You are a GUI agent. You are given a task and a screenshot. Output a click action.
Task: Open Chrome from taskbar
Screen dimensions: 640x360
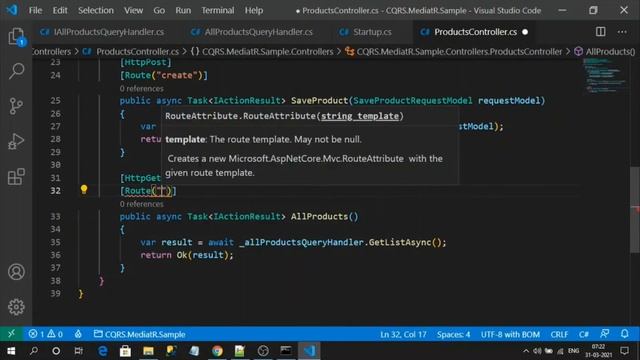click(x=217, y=351)
